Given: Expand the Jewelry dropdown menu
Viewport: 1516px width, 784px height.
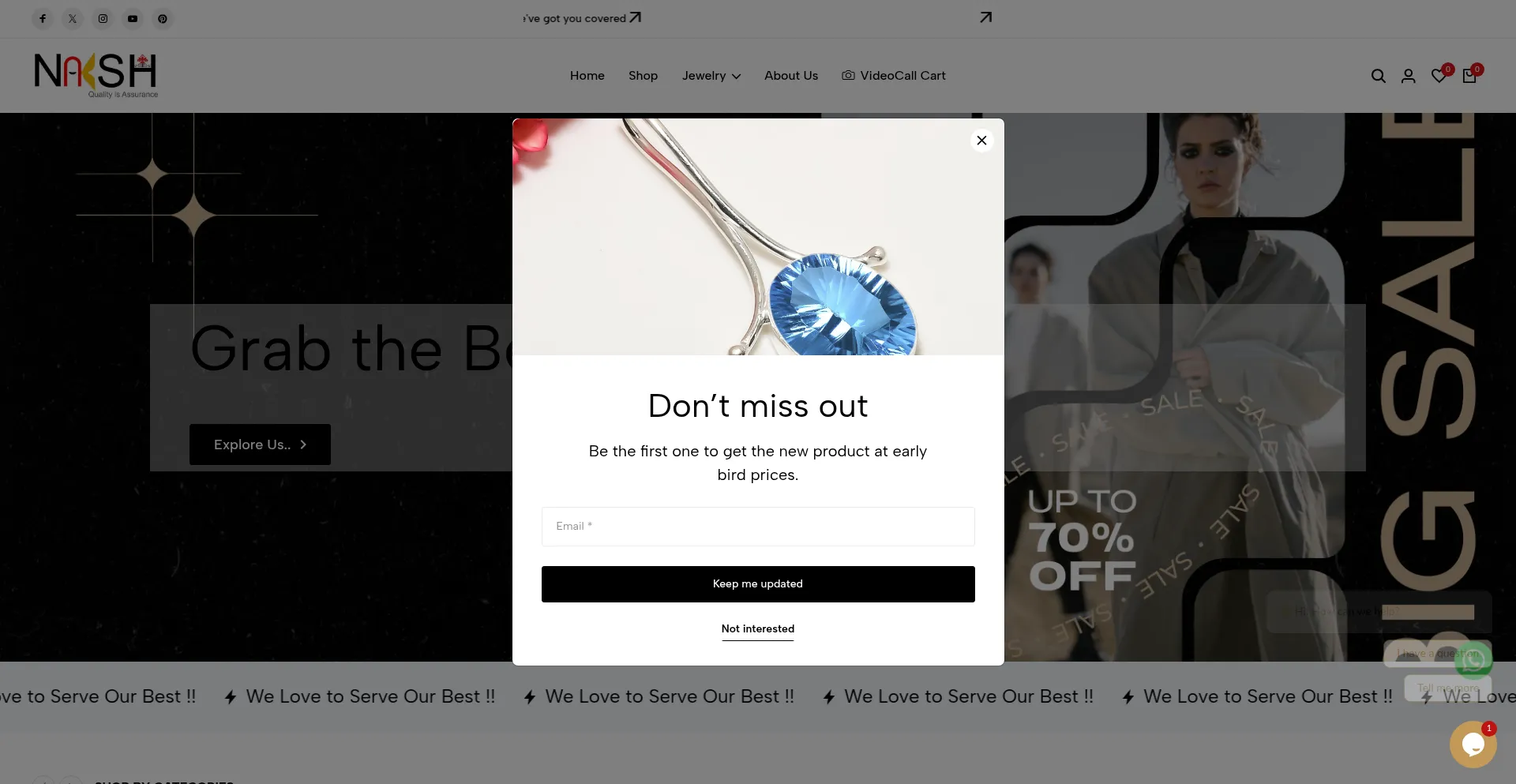Looking at the screenshot, I should point(711,76).
